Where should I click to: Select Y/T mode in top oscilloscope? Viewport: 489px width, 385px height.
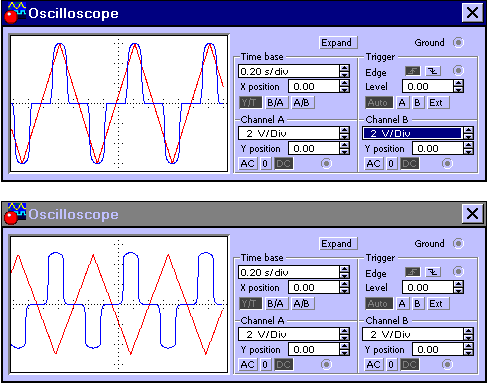coord(251,103)
